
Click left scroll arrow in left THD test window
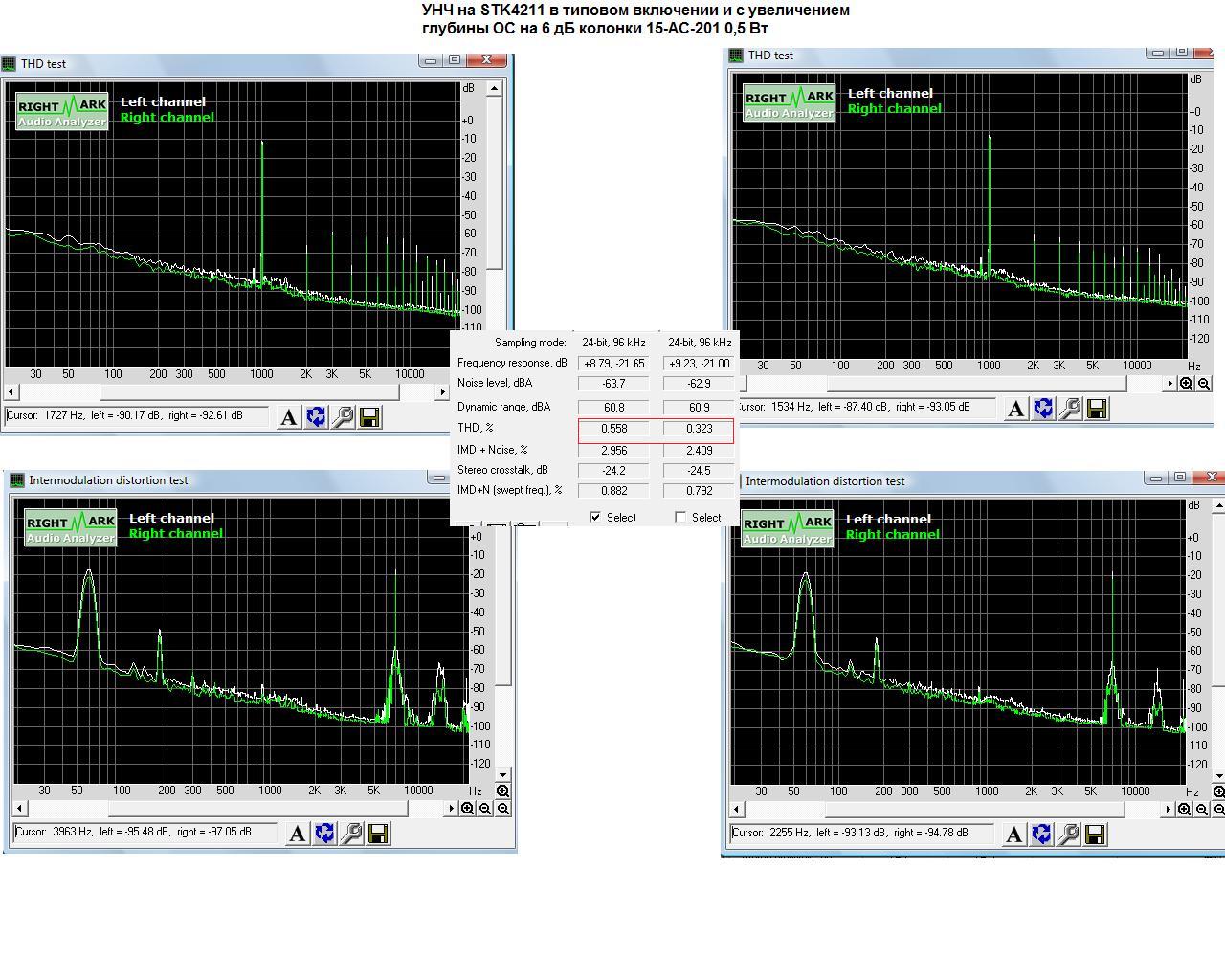tap(11, 391)
